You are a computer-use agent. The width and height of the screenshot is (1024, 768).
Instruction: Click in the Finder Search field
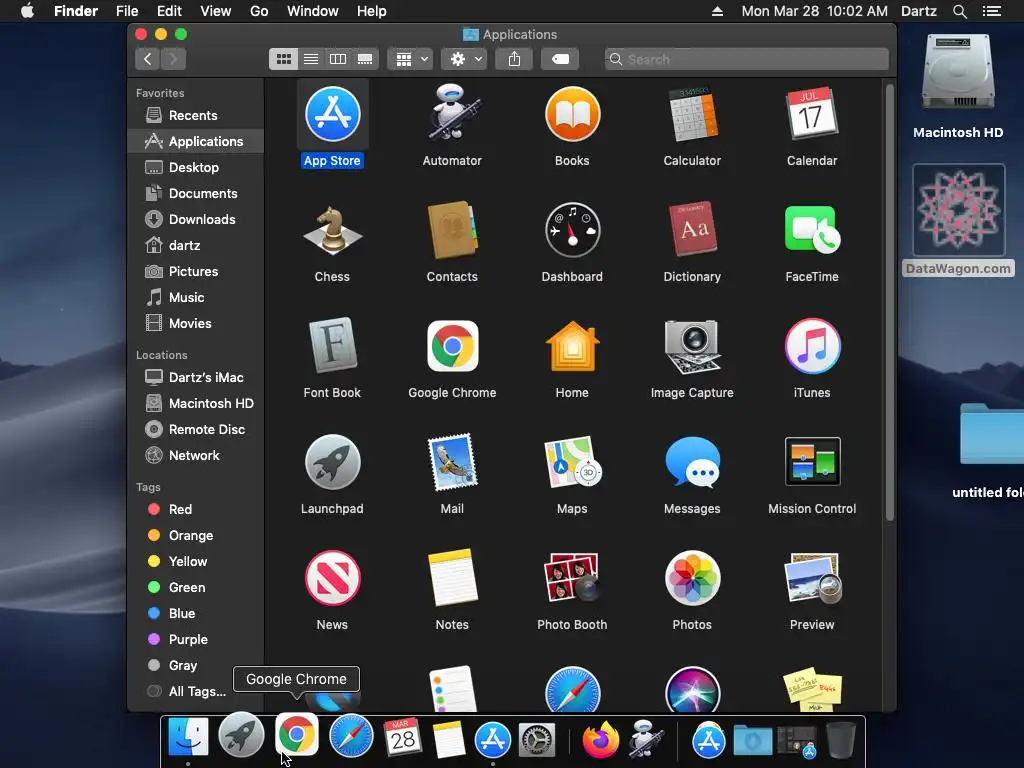pyautogui.click(x=746, y=59)
